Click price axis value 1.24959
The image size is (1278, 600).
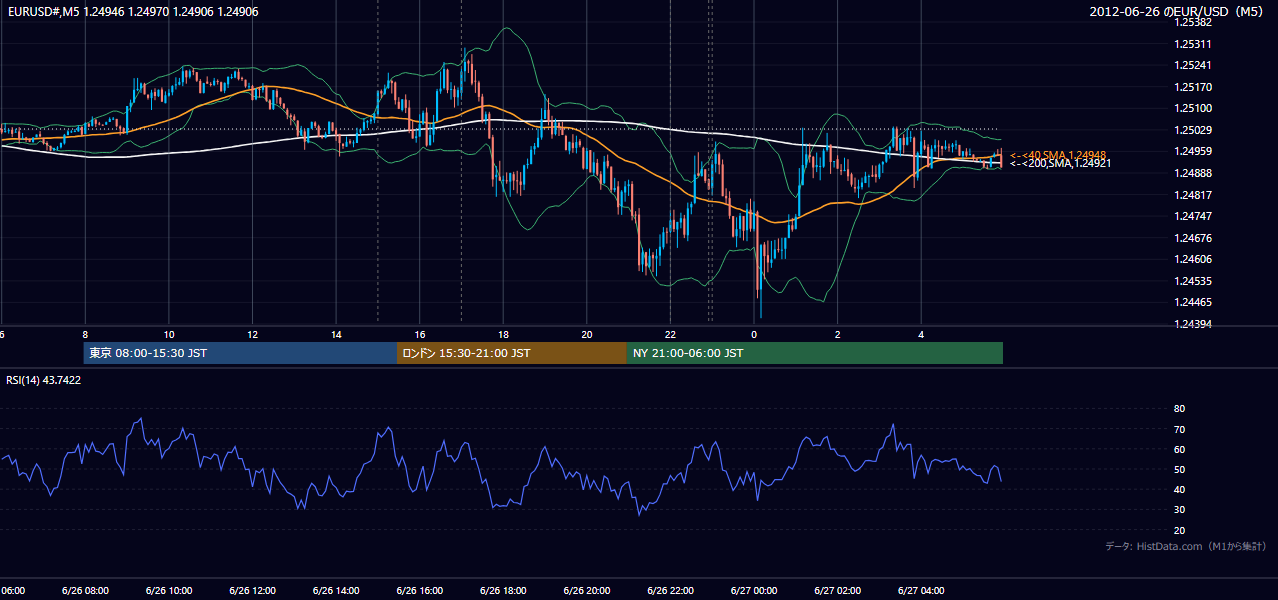[1193, 152]
